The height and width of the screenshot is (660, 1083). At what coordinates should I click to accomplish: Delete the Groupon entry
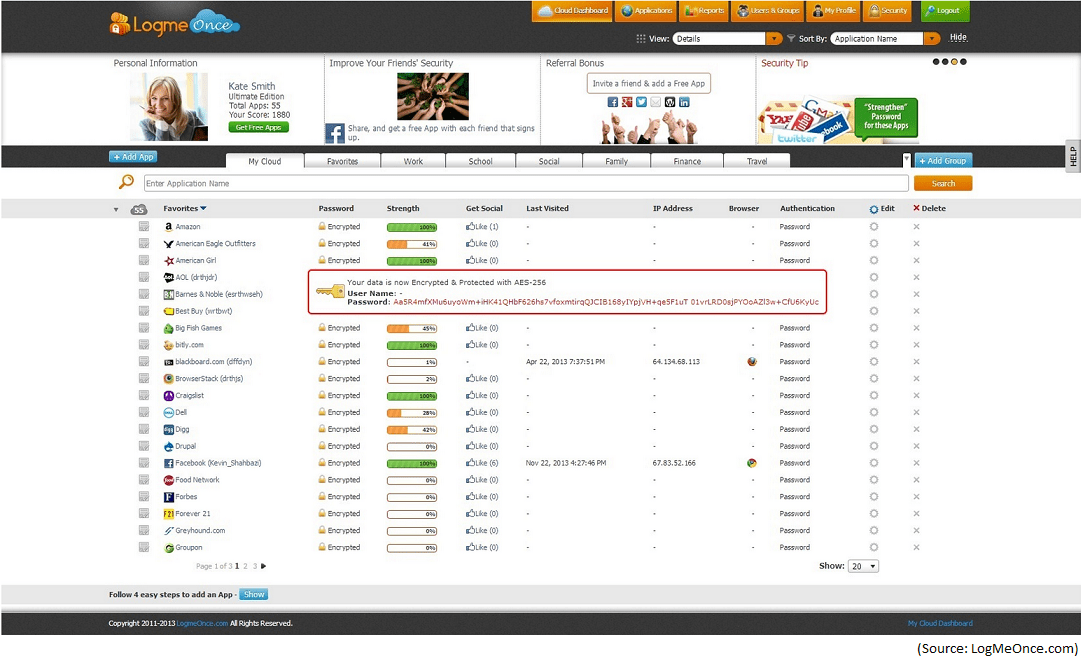[x=917, y=547]
